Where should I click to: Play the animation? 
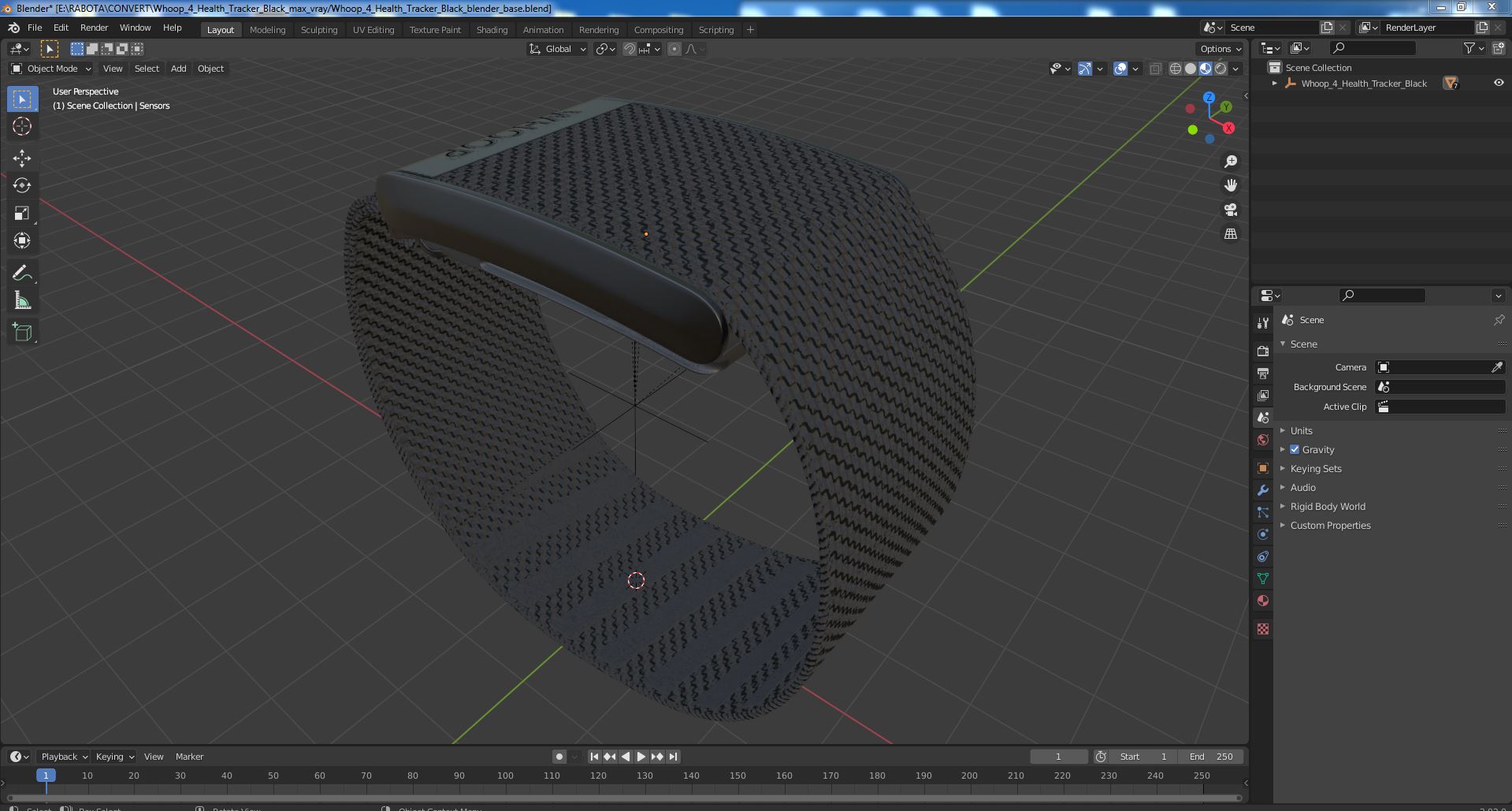coord(641,757)
